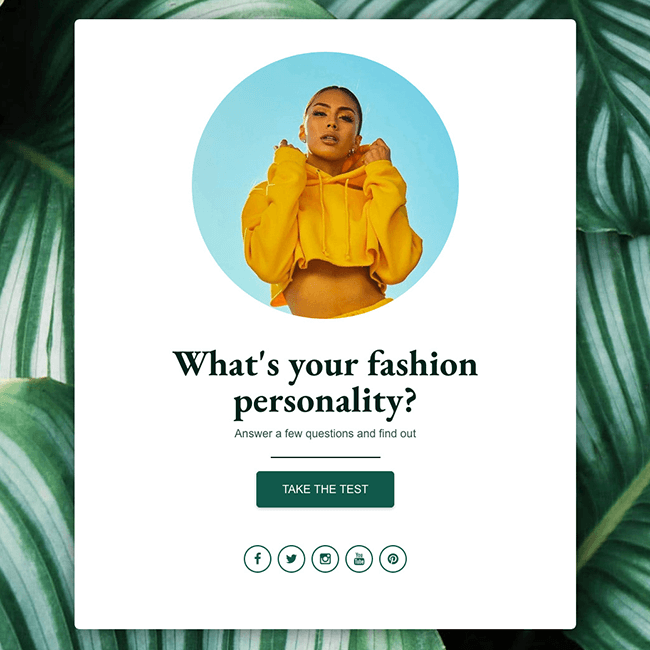Screen dimensions: 650x650
Task: Go to the Pinterest icon link
Action: (x=393, y=559)
